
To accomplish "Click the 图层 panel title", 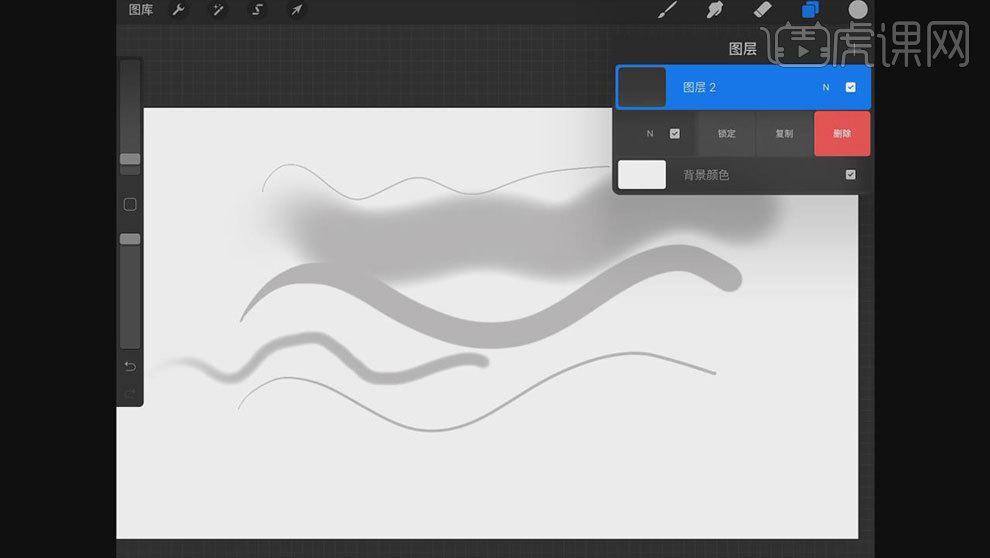I will click(x=742, y=49).
